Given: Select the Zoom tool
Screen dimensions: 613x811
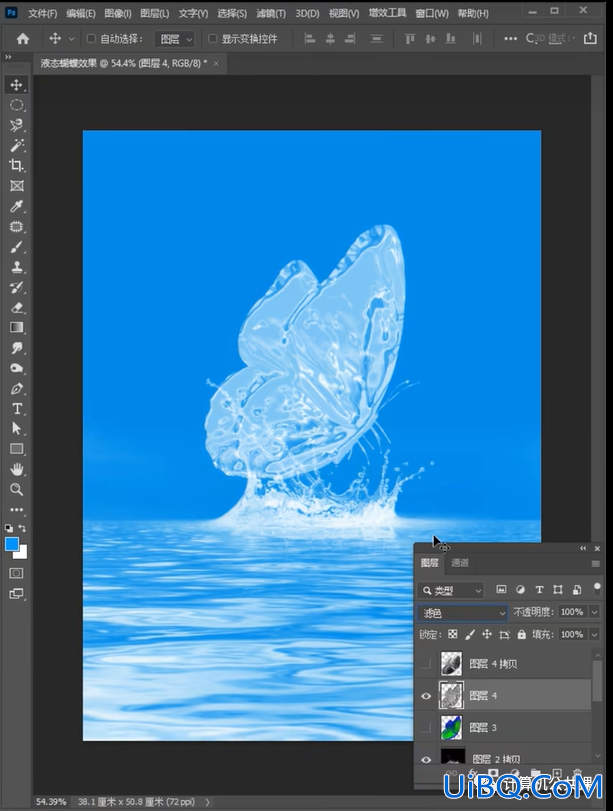Looking at the screenshot, I should 17,489.
